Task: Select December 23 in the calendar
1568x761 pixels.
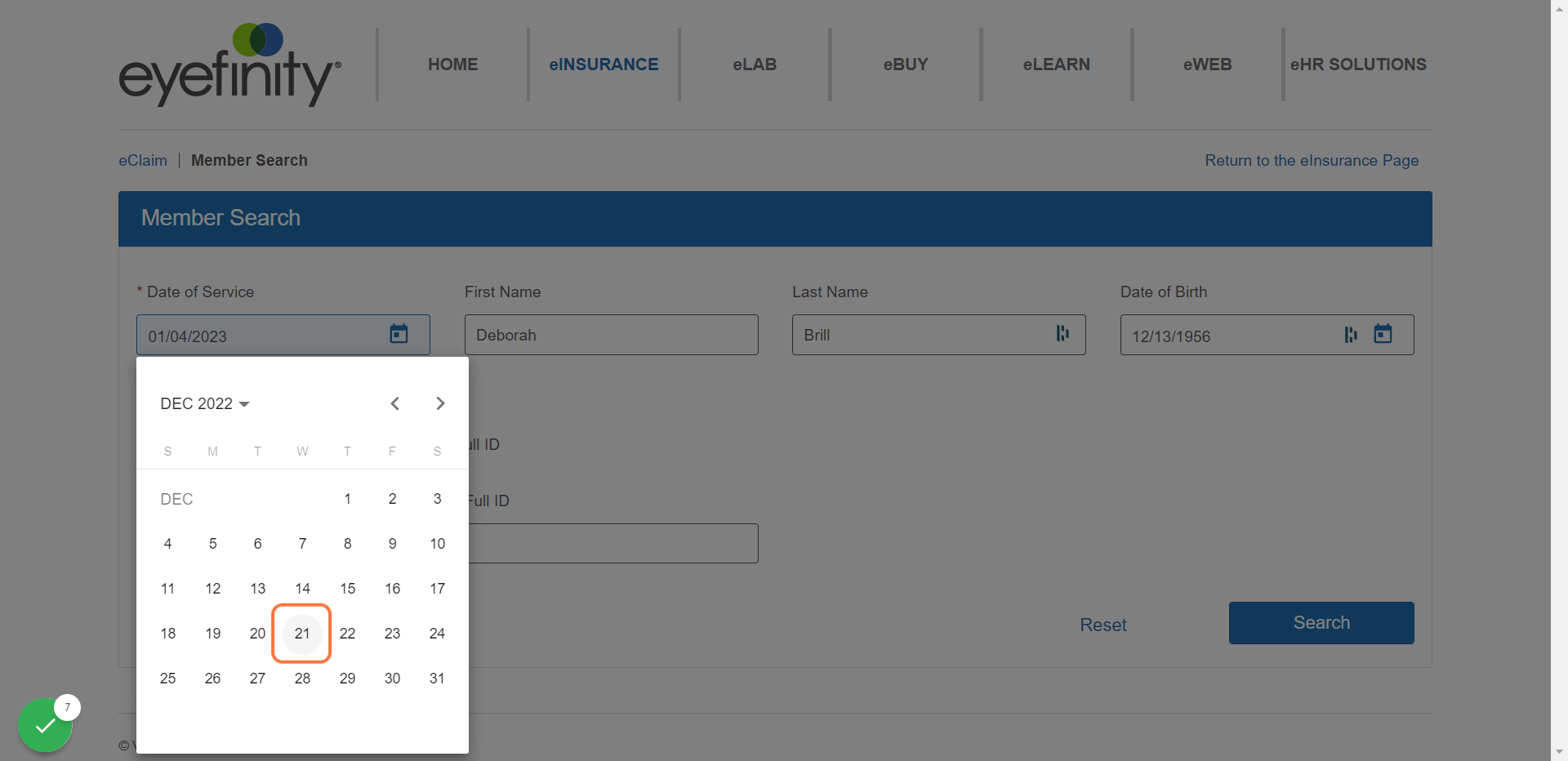Action: tap(392, 634)
